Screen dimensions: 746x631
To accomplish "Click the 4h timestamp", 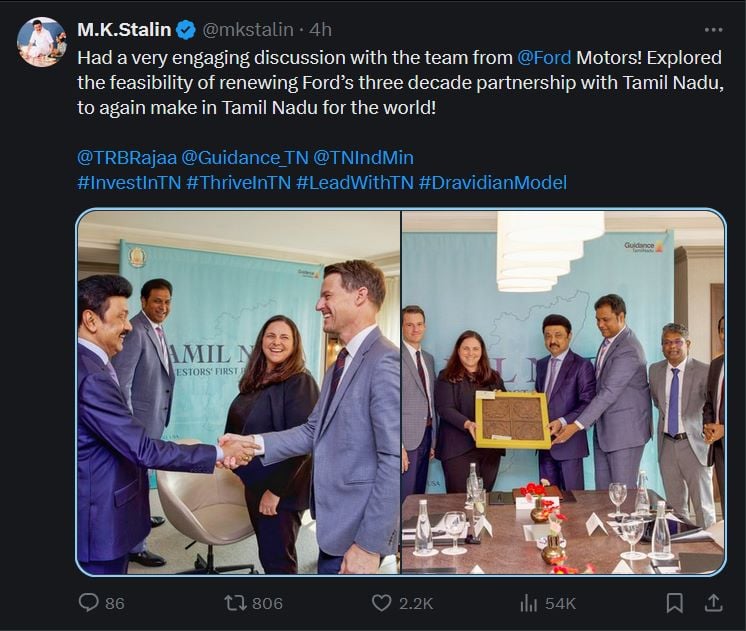I will tap(321, 31).
